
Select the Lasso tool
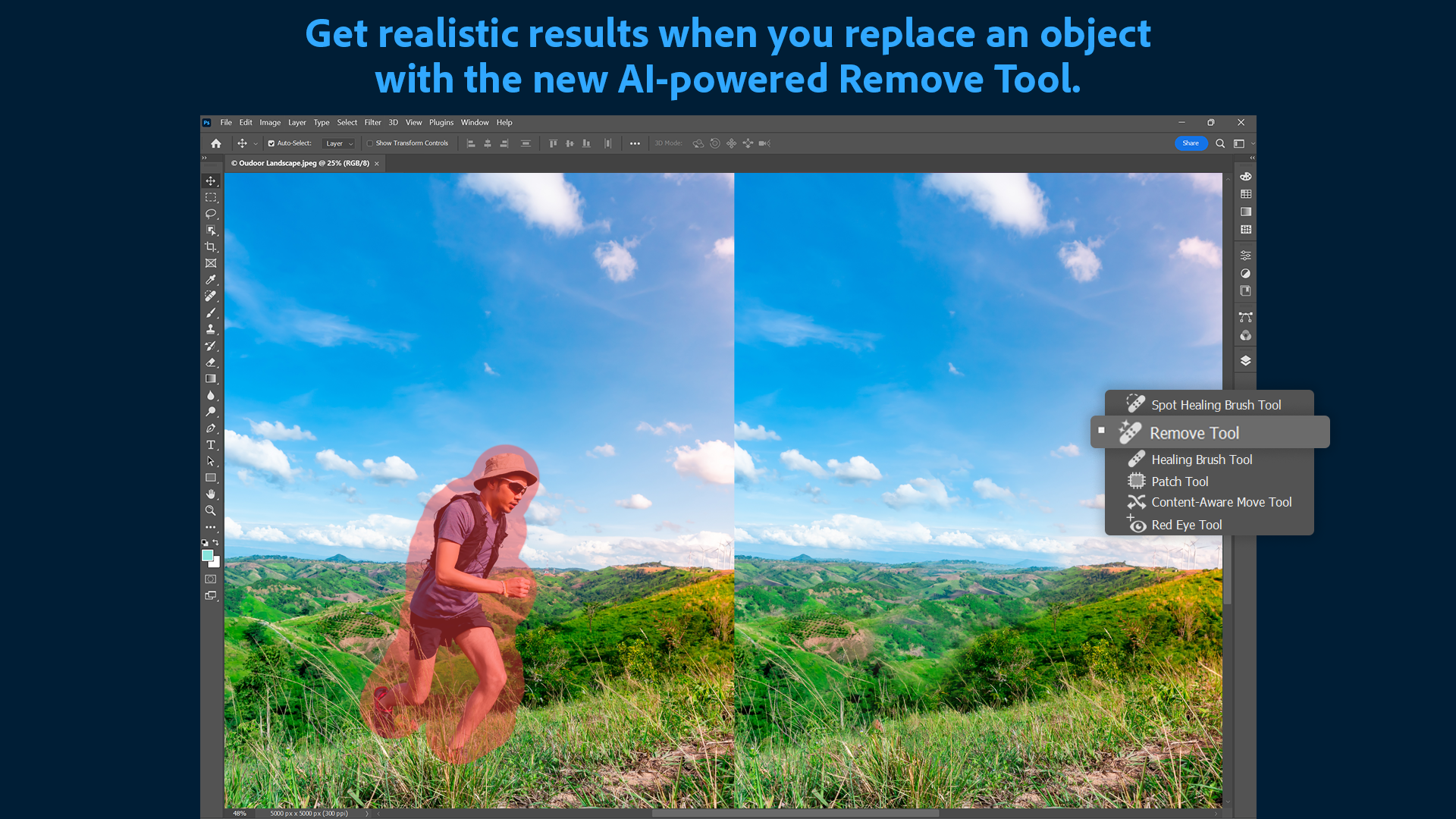click(x=211, y=214)
